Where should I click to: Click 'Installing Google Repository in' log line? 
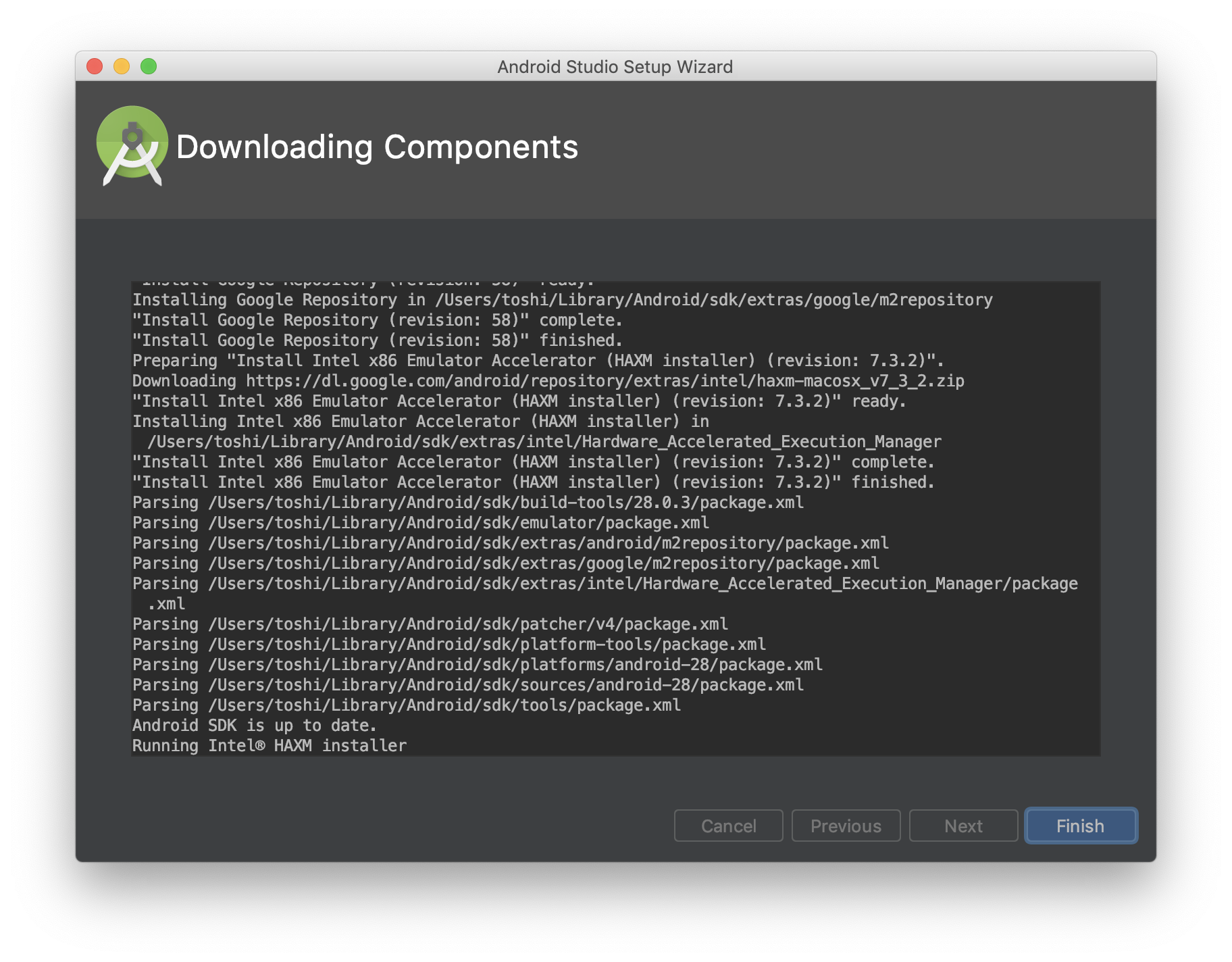pyautogui.click(x=563, y=300)
